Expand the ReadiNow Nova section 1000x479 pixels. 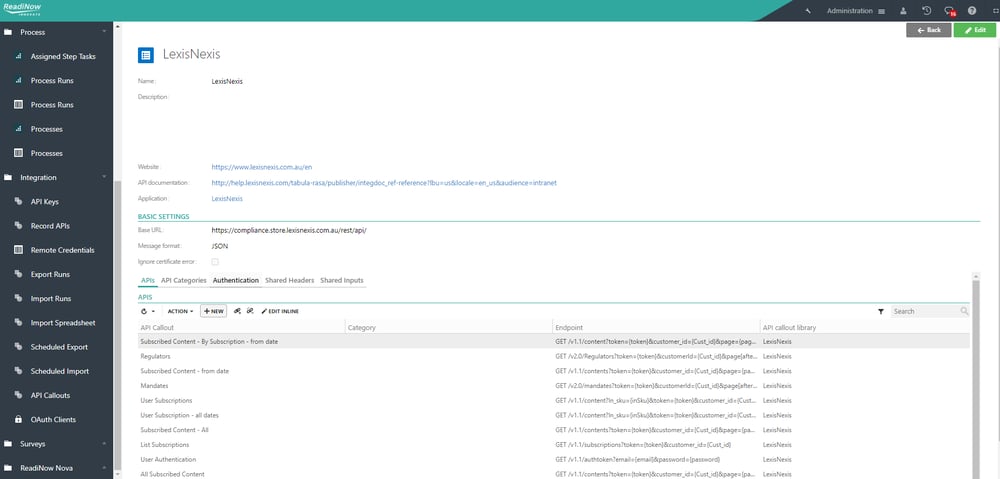104,468
